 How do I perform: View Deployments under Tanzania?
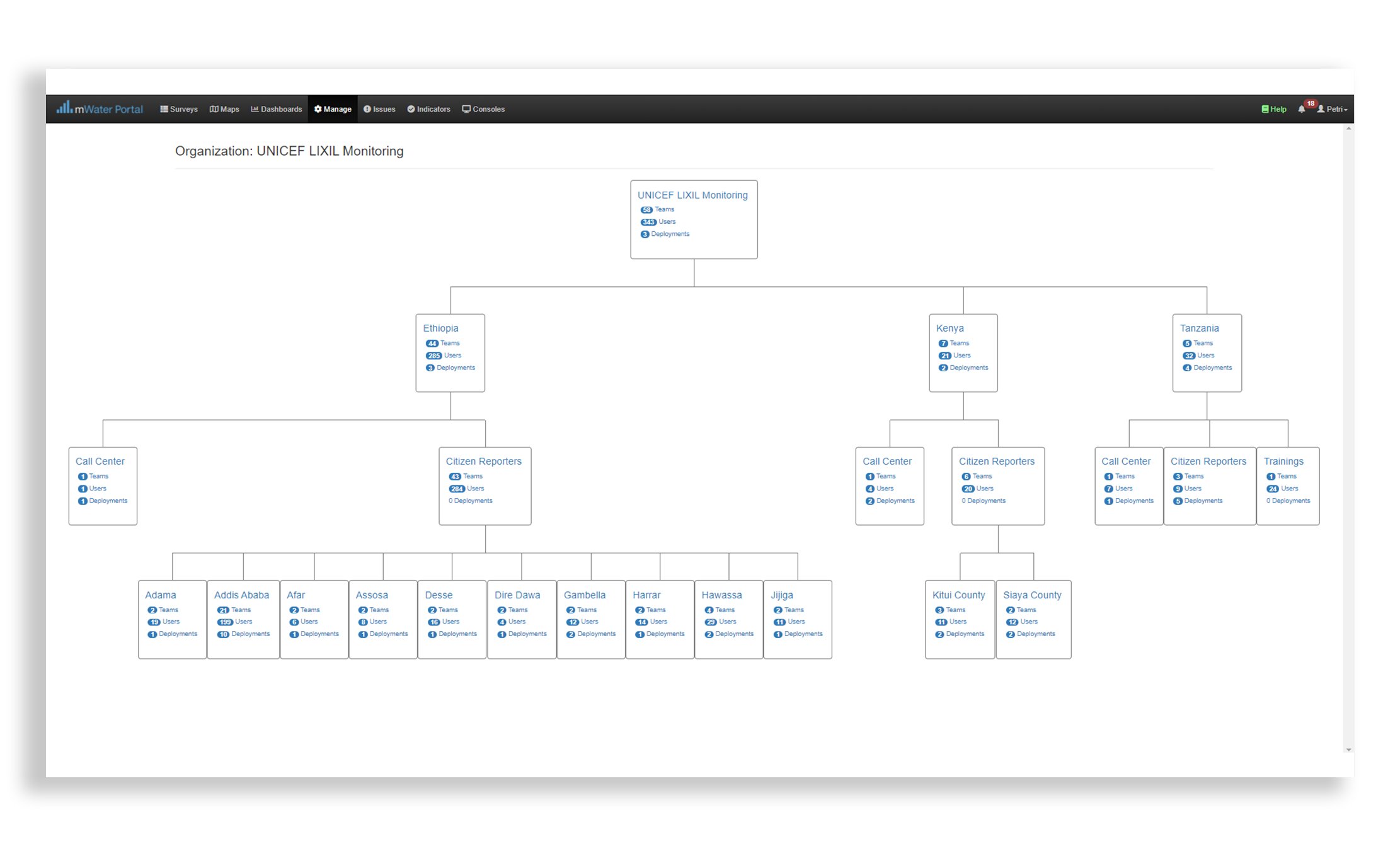1207,368
